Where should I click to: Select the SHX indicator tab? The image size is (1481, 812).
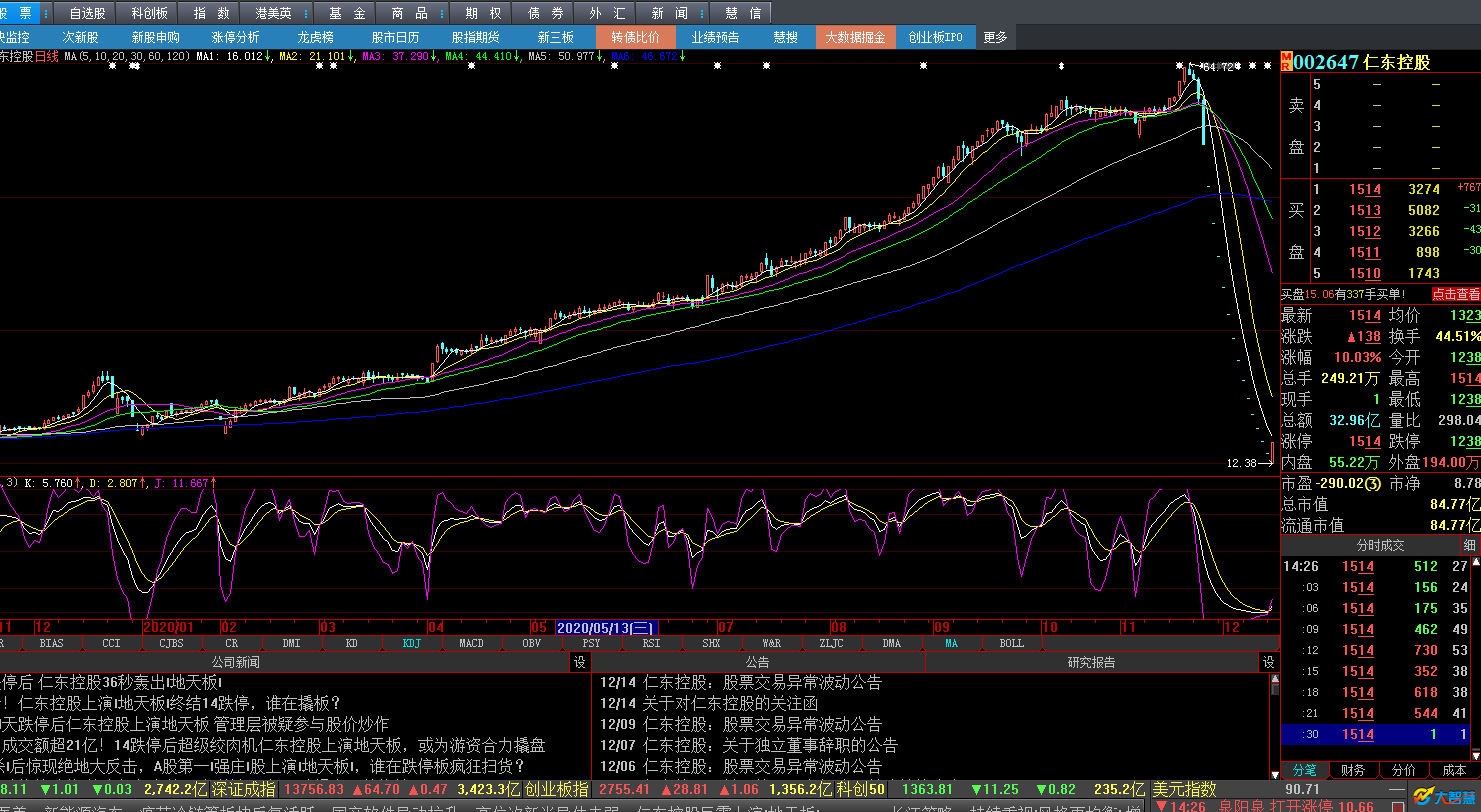tap(711, 644)
